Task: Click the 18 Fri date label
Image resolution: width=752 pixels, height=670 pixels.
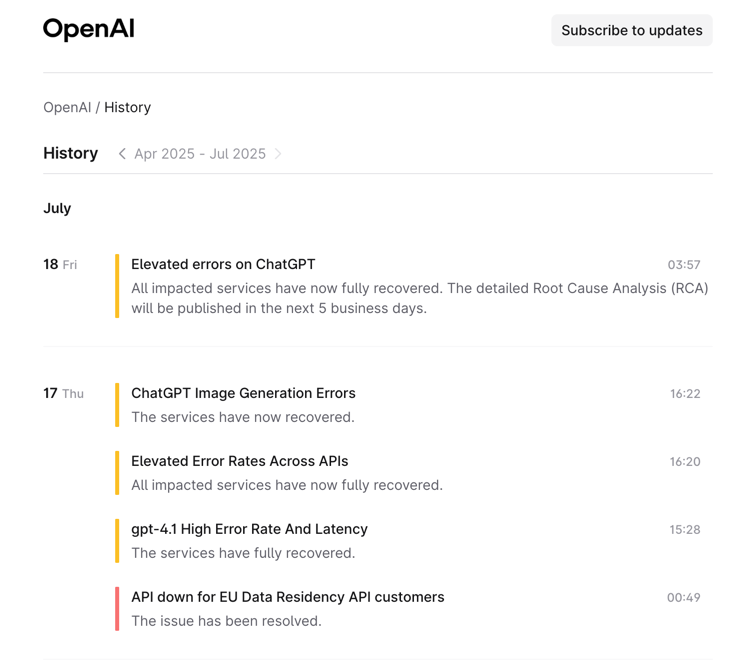Action: click(60, 264)
